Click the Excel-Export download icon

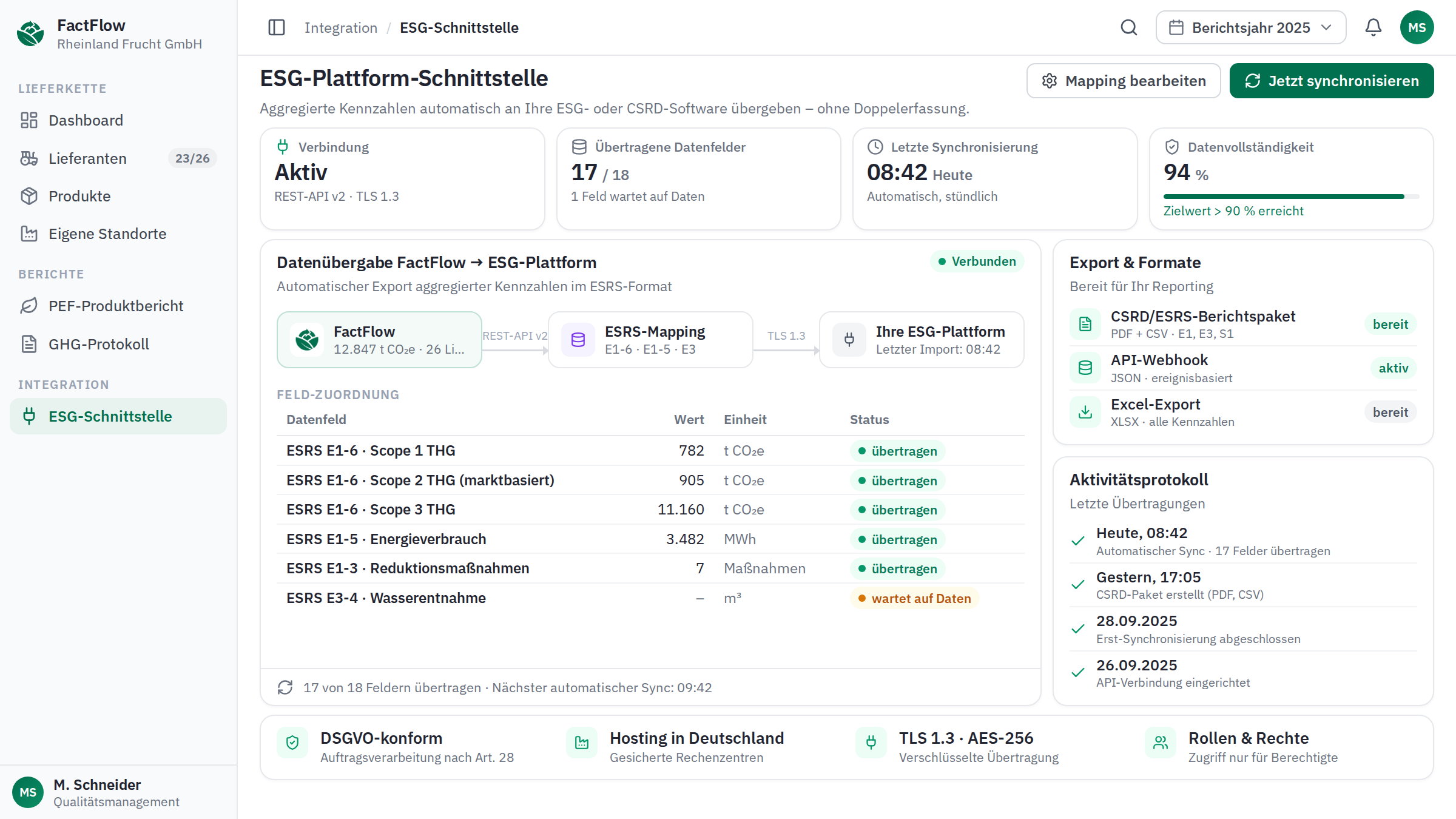click(x=1085, y=412)
